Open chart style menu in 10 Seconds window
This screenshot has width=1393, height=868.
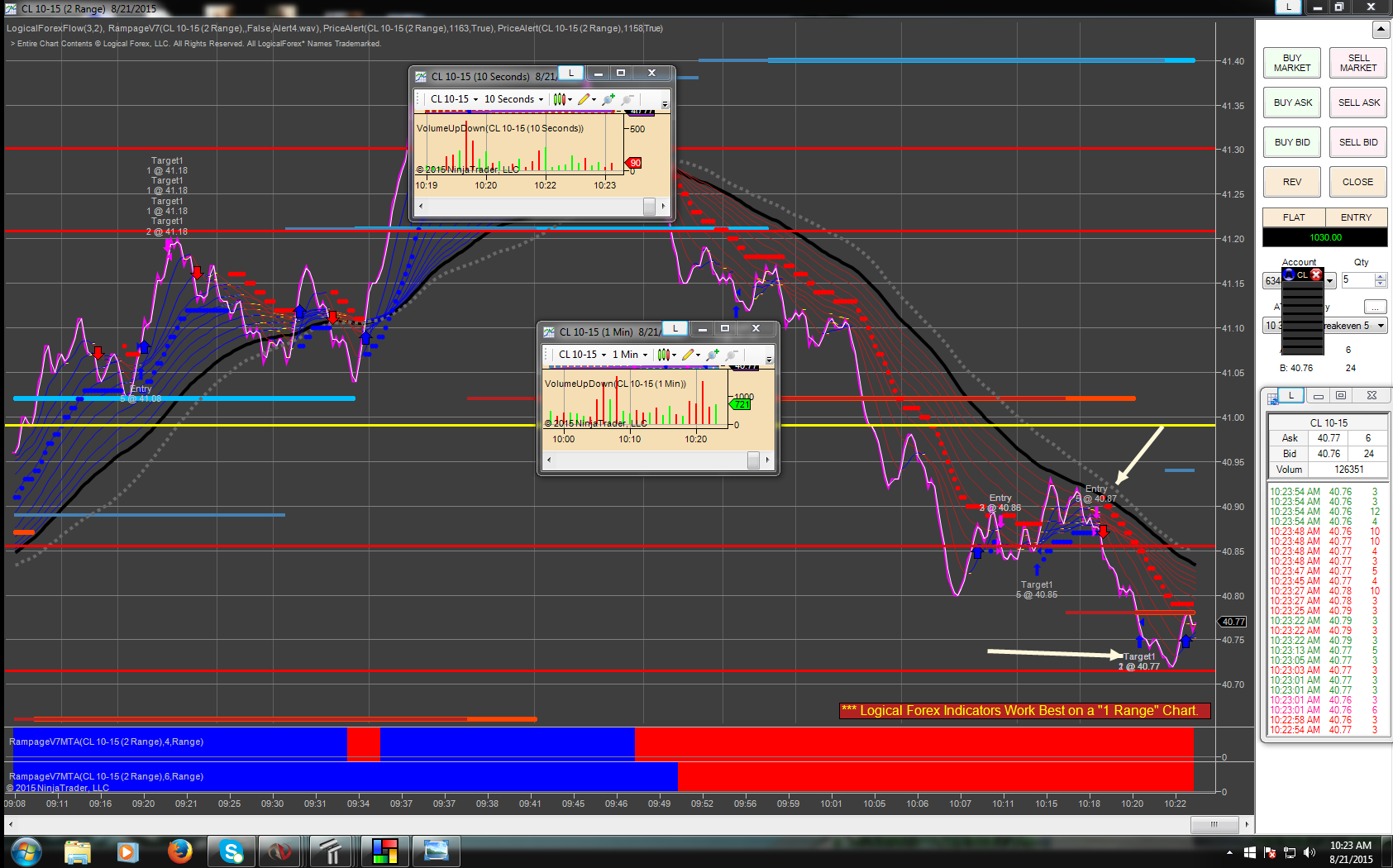(562, 99)
